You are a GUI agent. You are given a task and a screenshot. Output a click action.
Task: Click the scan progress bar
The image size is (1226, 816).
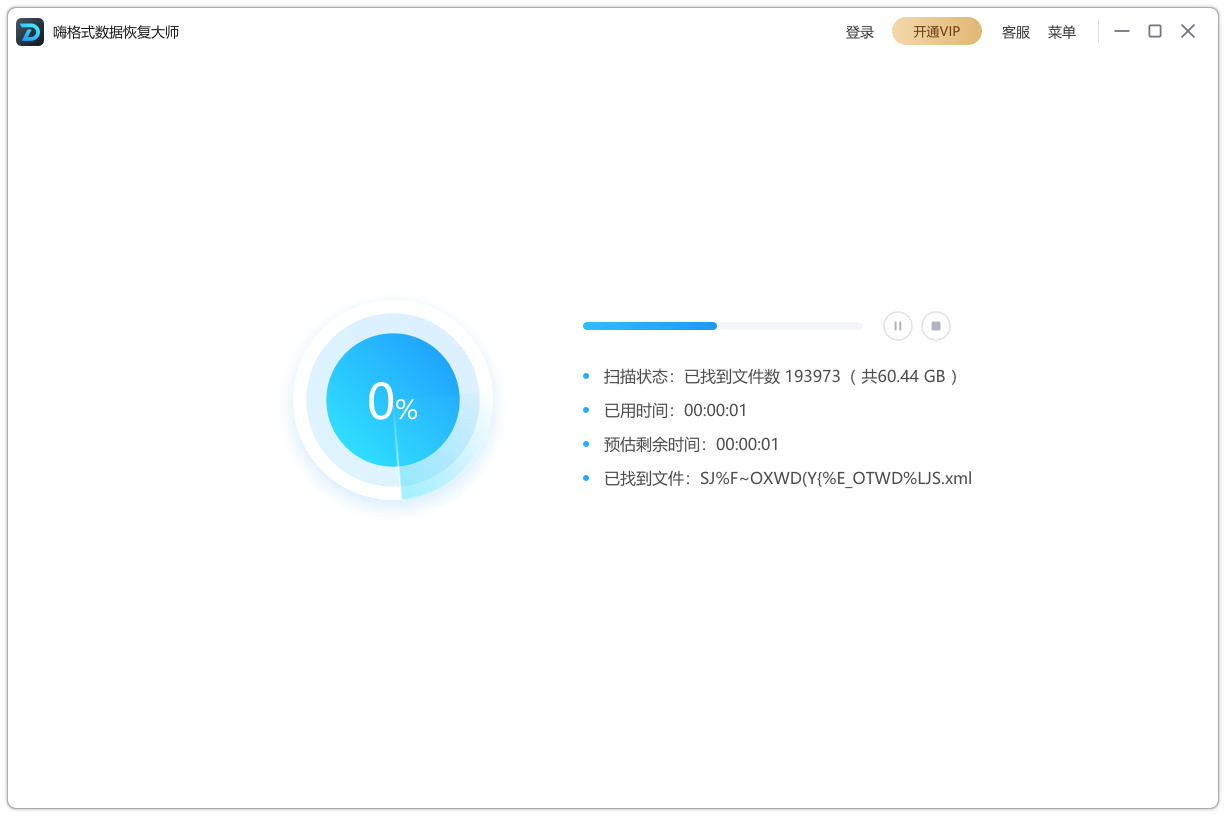point(722,325)
